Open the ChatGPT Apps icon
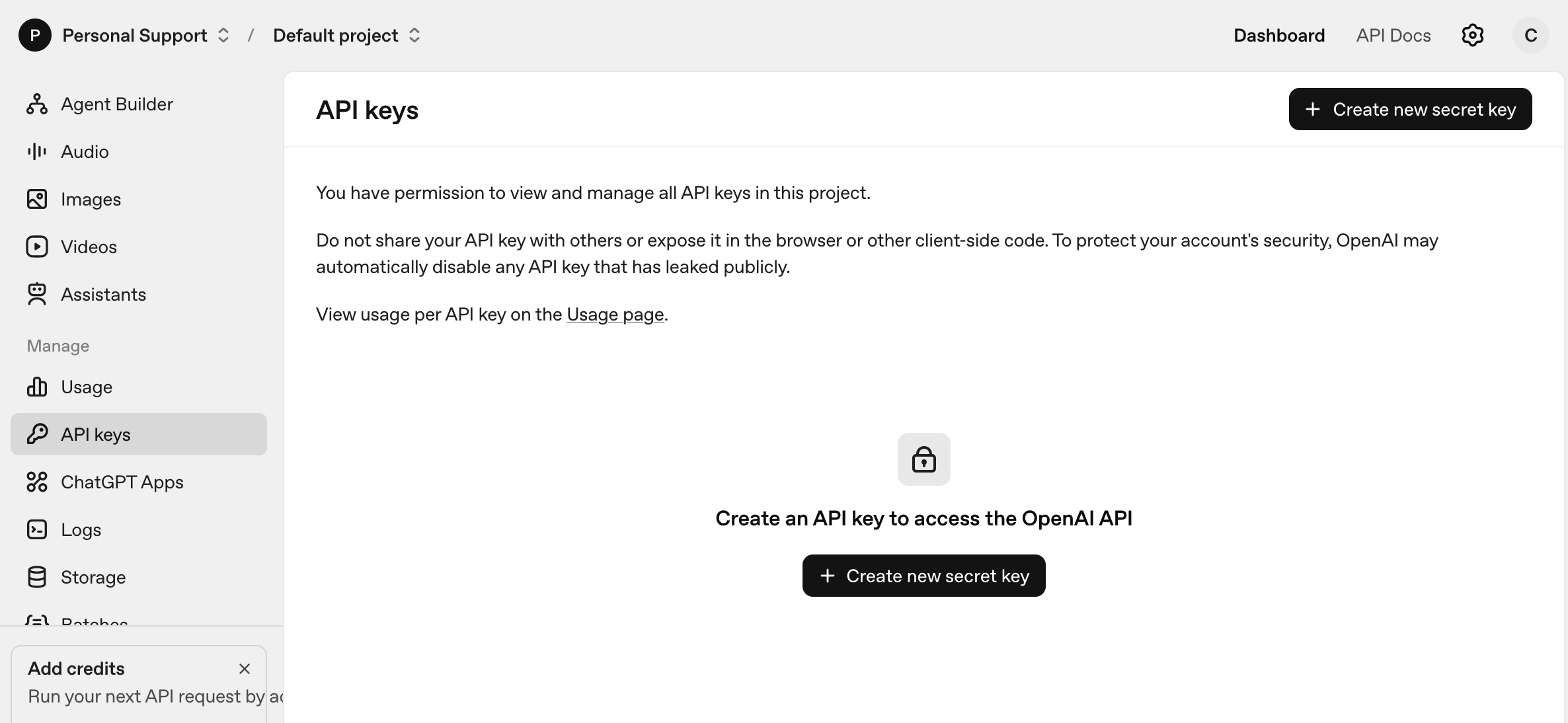Screen dimensions: 1568x723 (37, 482)
